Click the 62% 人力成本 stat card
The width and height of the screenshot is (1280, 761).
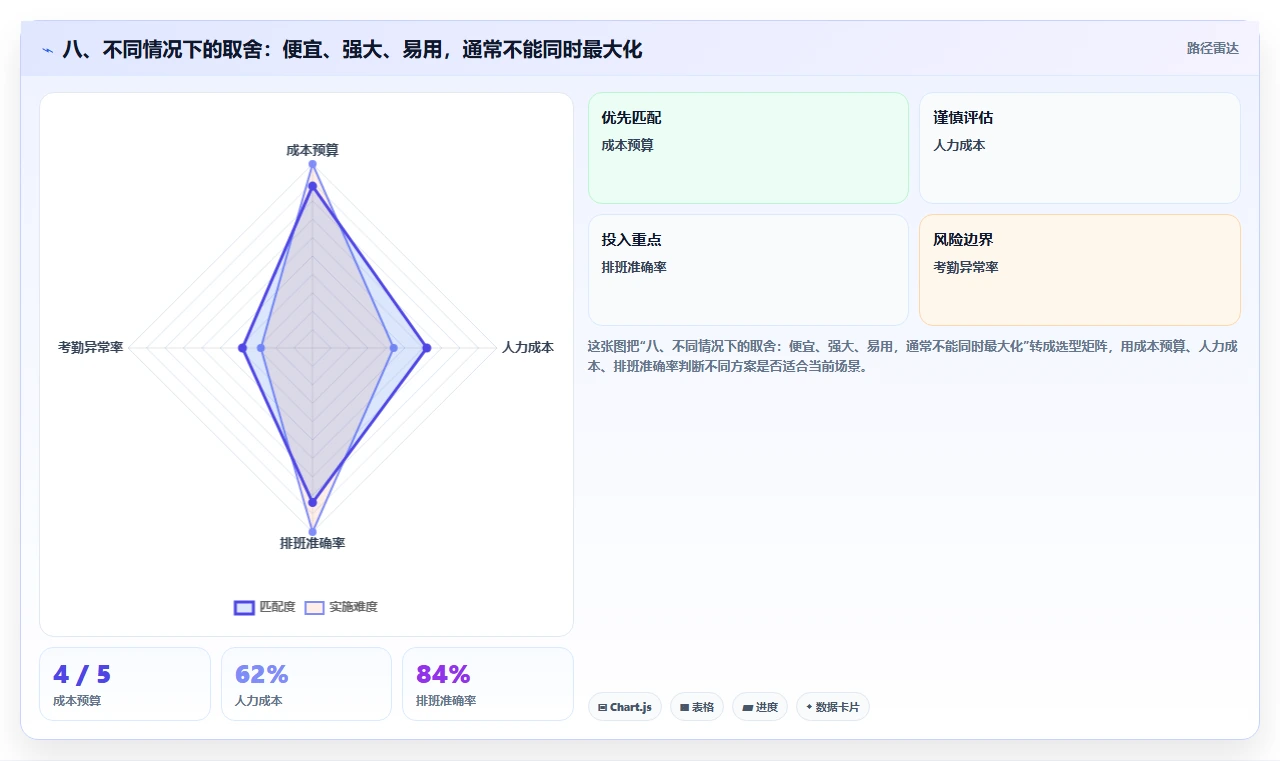pyautogui.click(x=306, y=684)
